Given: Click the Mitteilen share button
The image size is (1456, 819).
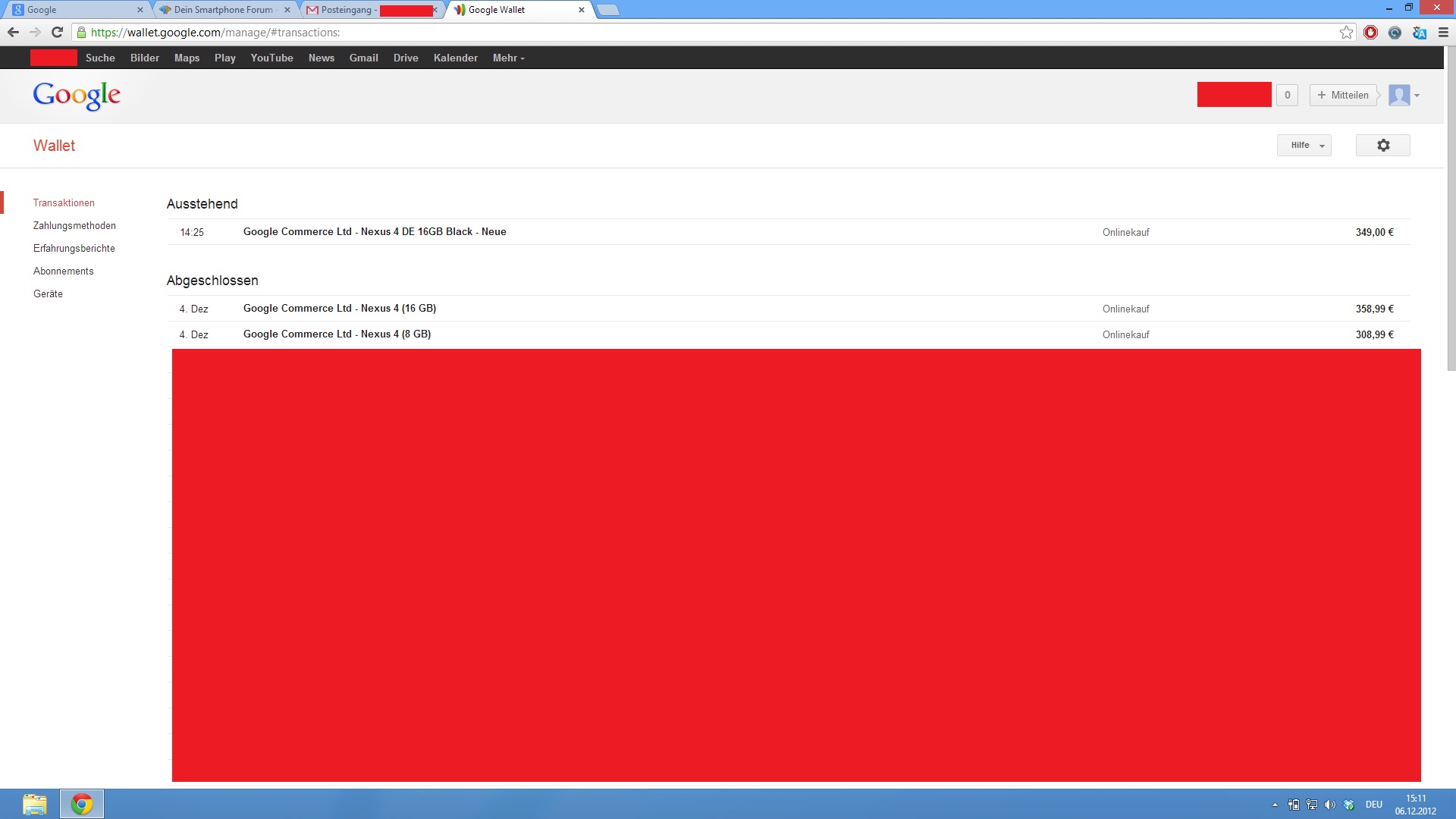Looking at the screenshot, I should coord(1342,95).
